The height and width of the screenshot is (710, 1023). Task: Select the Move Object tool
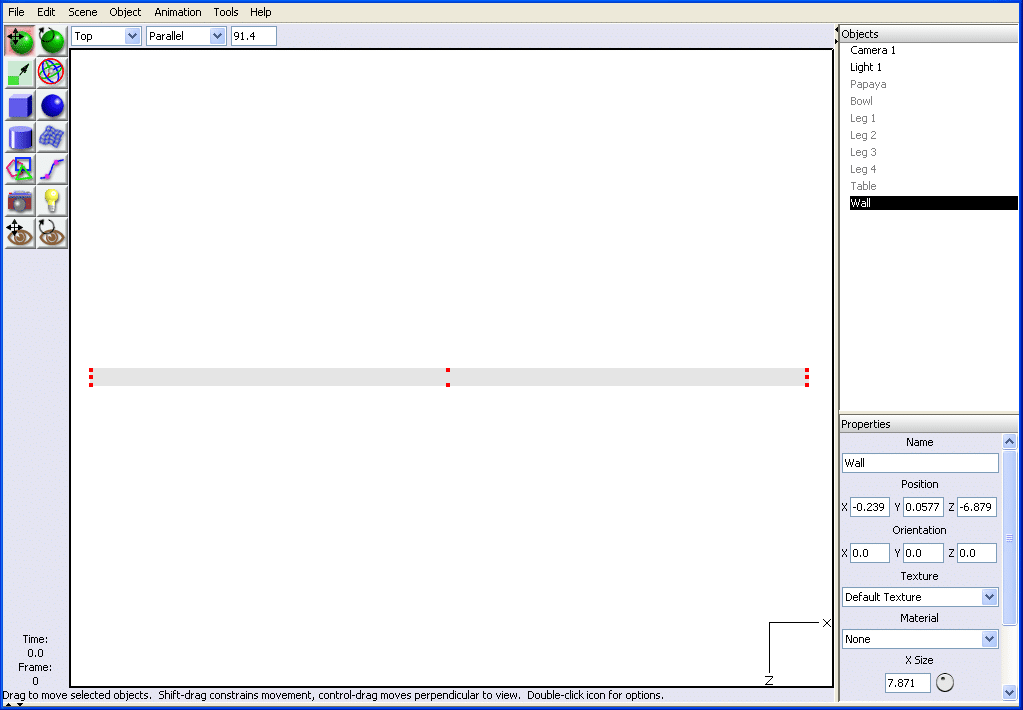20,41
